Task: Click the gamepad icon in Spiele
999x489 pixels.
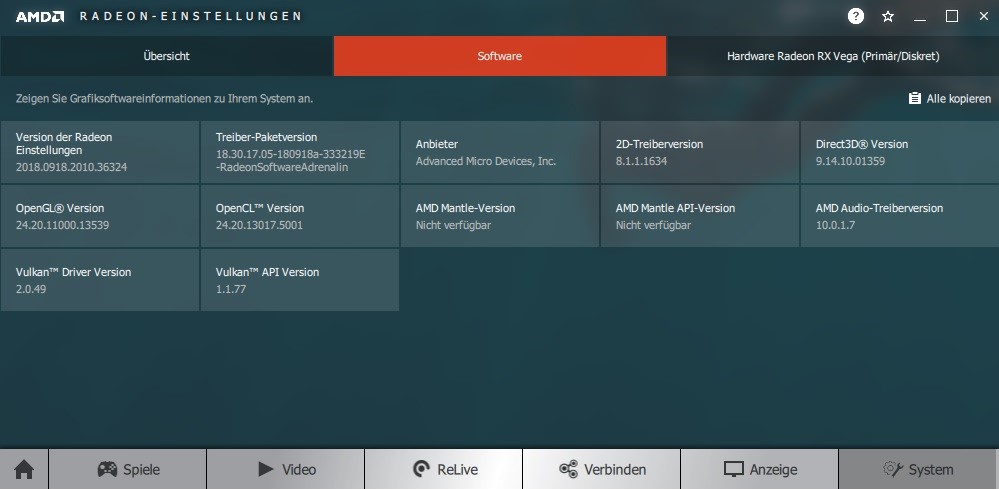Action: tap(107, 470)
